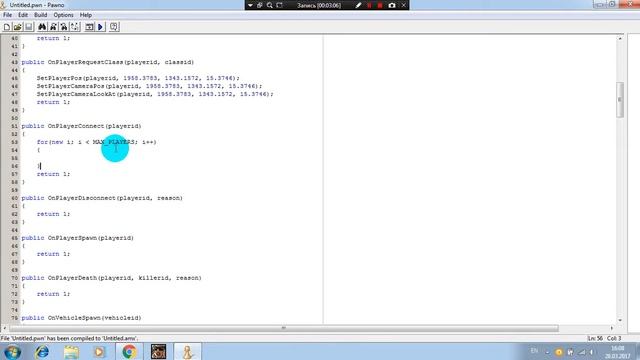Screen dimensions: 640x360
Task: Click the horizontal scrollbar right arrow
Action: click(611, 328)
